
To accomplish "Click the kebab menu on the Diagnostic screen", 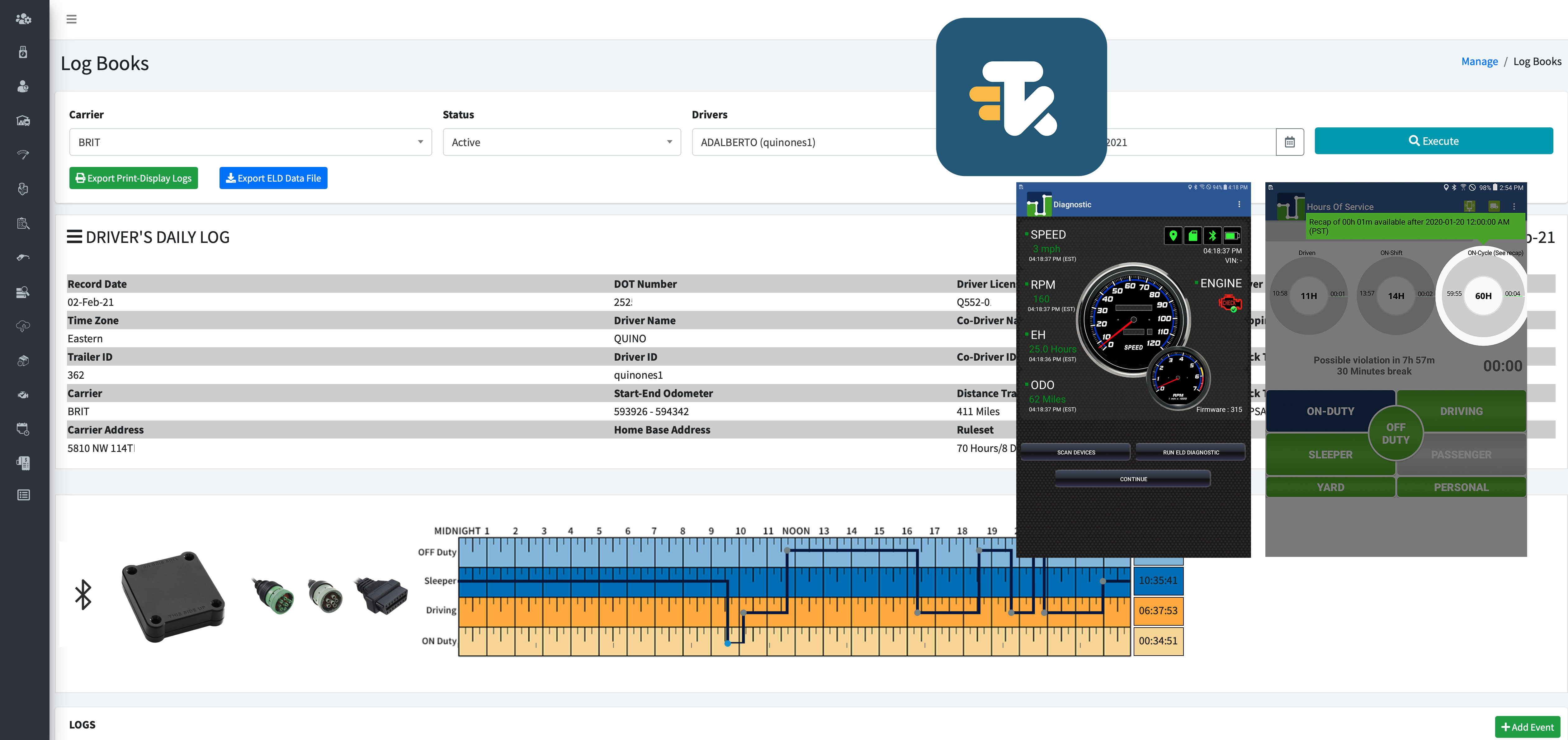I will (x=1239, y=204).
